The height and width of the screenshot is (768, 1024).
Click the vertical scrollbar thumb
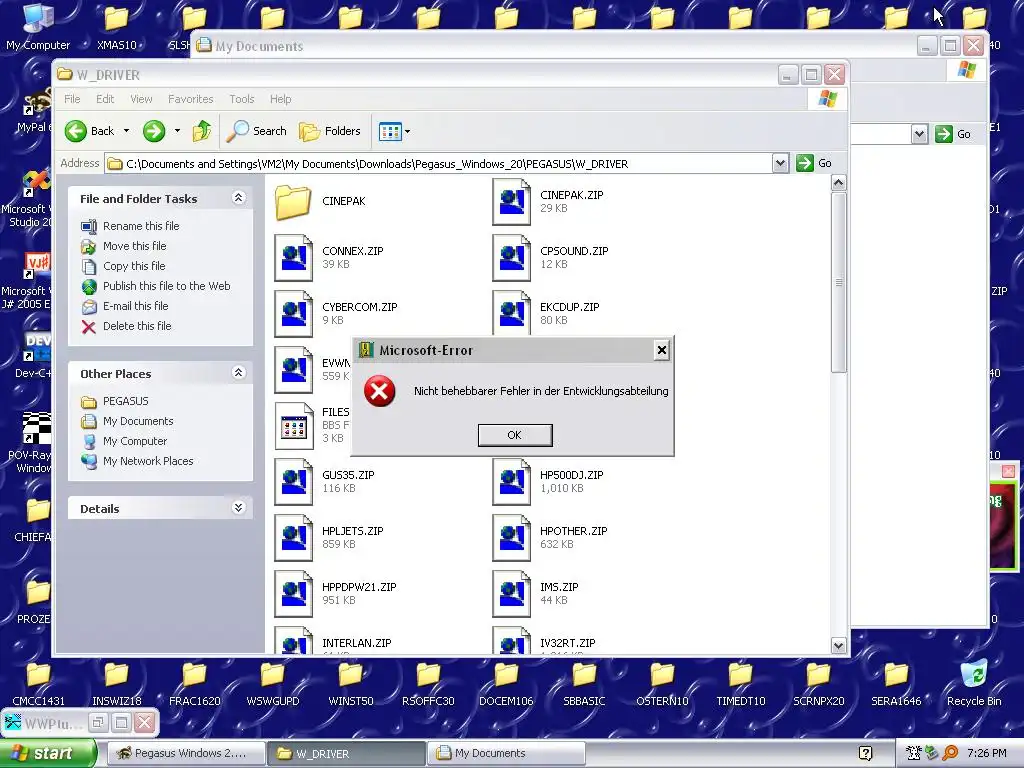[x=839, y=282]
